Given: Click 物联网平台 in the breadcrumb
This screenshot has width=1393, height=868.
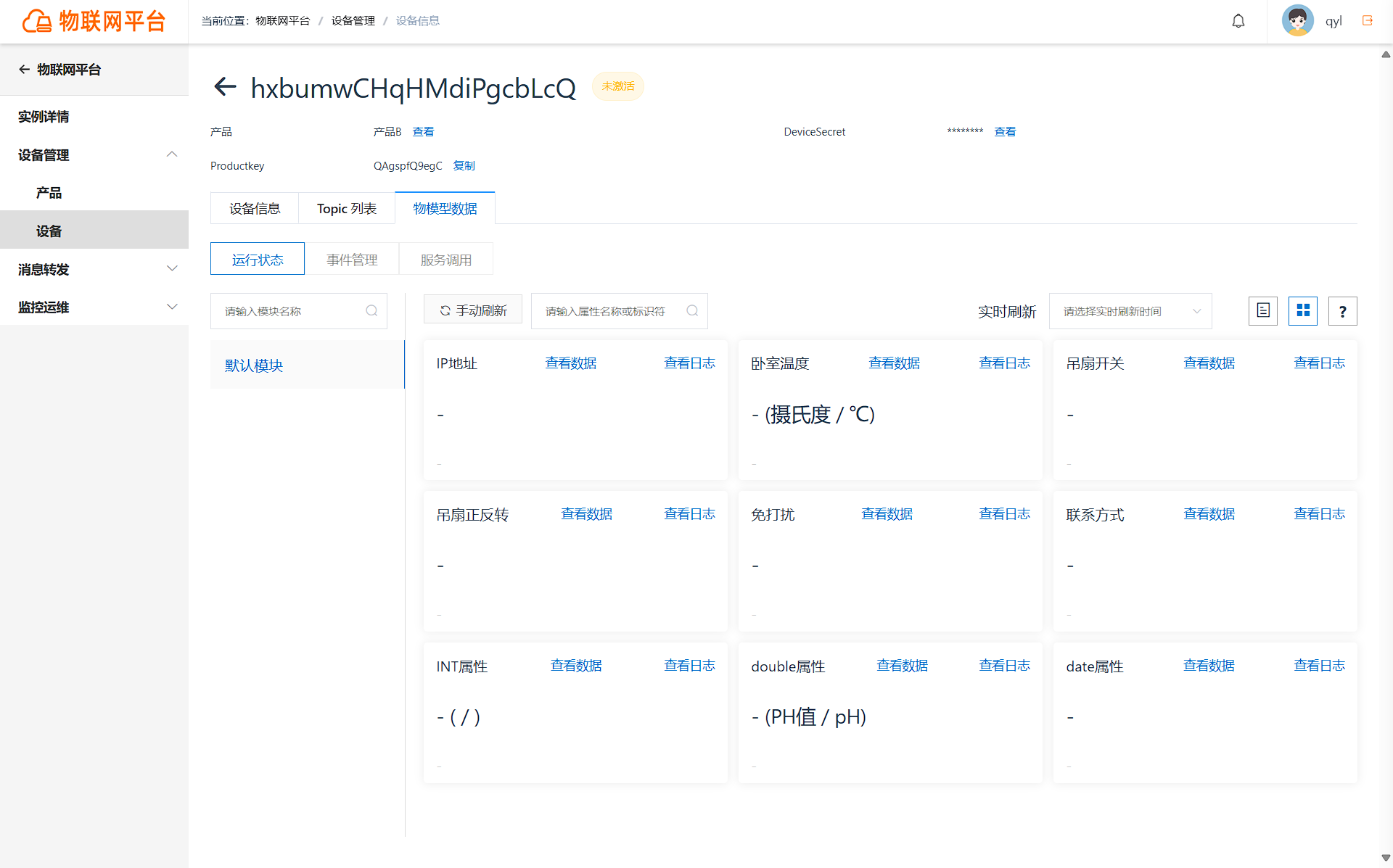Looking at the screenshot, I should [283, 21].
